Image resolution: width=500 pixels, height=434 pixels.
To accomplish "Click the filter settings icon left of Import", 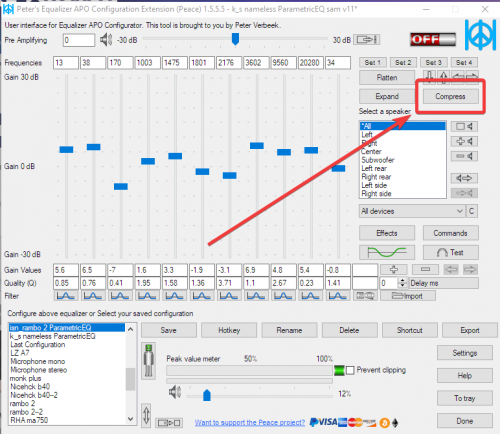I will [365, 296].
